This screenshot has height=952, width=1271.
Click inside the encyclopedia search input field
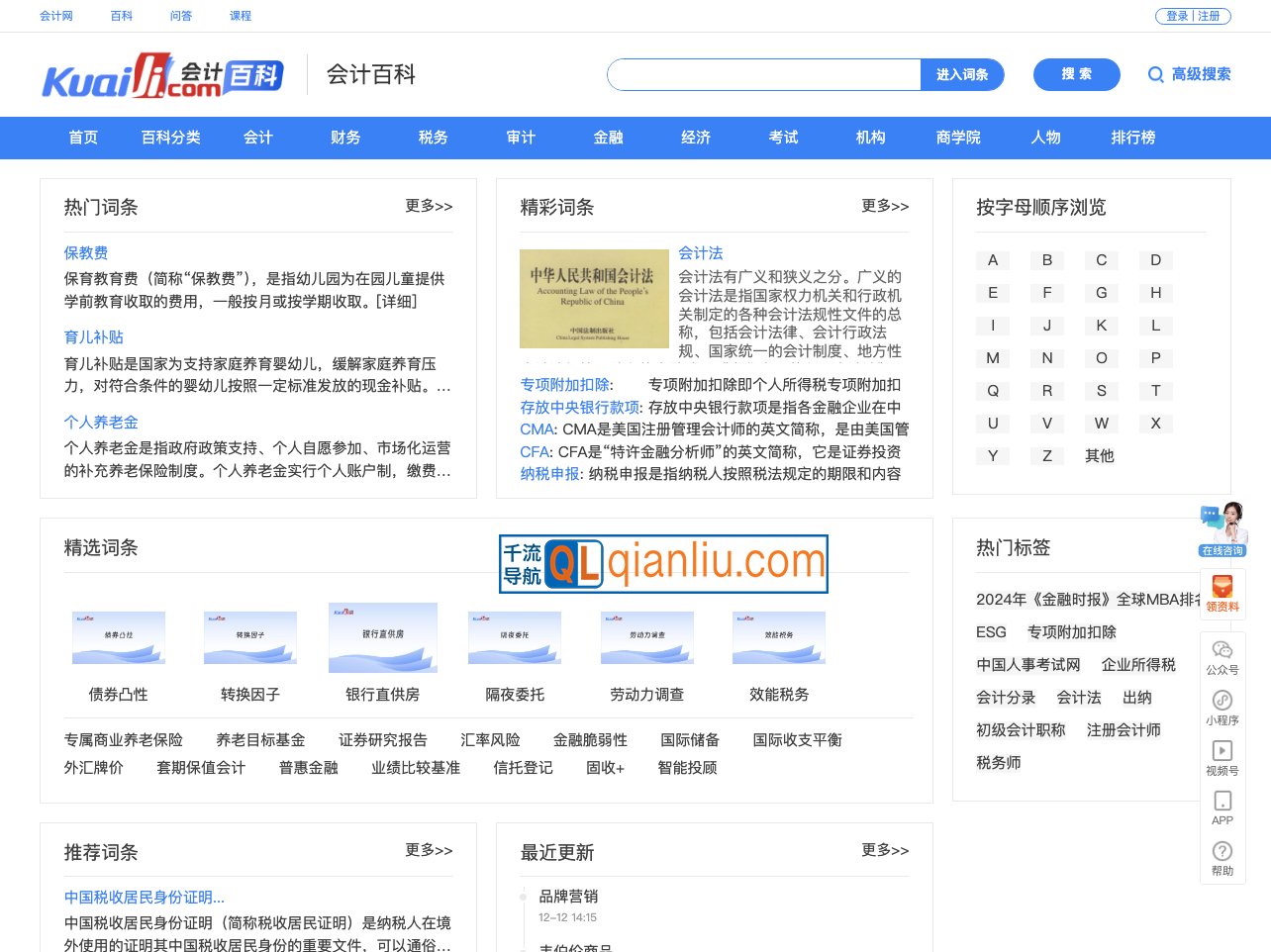762,74
